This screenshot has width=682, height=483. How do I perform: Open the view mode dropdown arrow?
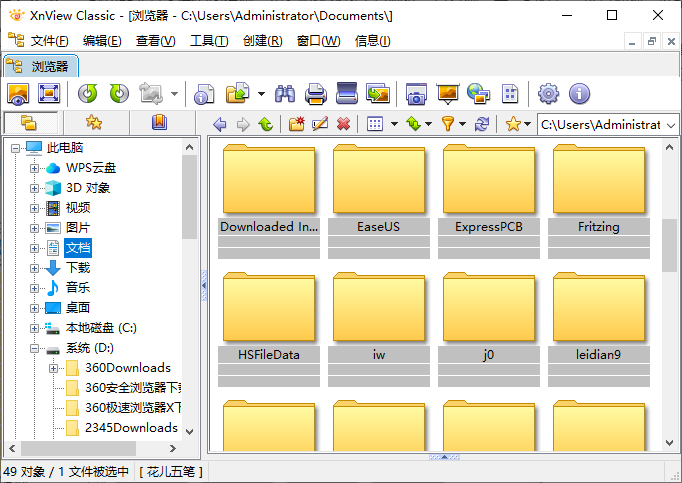[x=394, y=124]
